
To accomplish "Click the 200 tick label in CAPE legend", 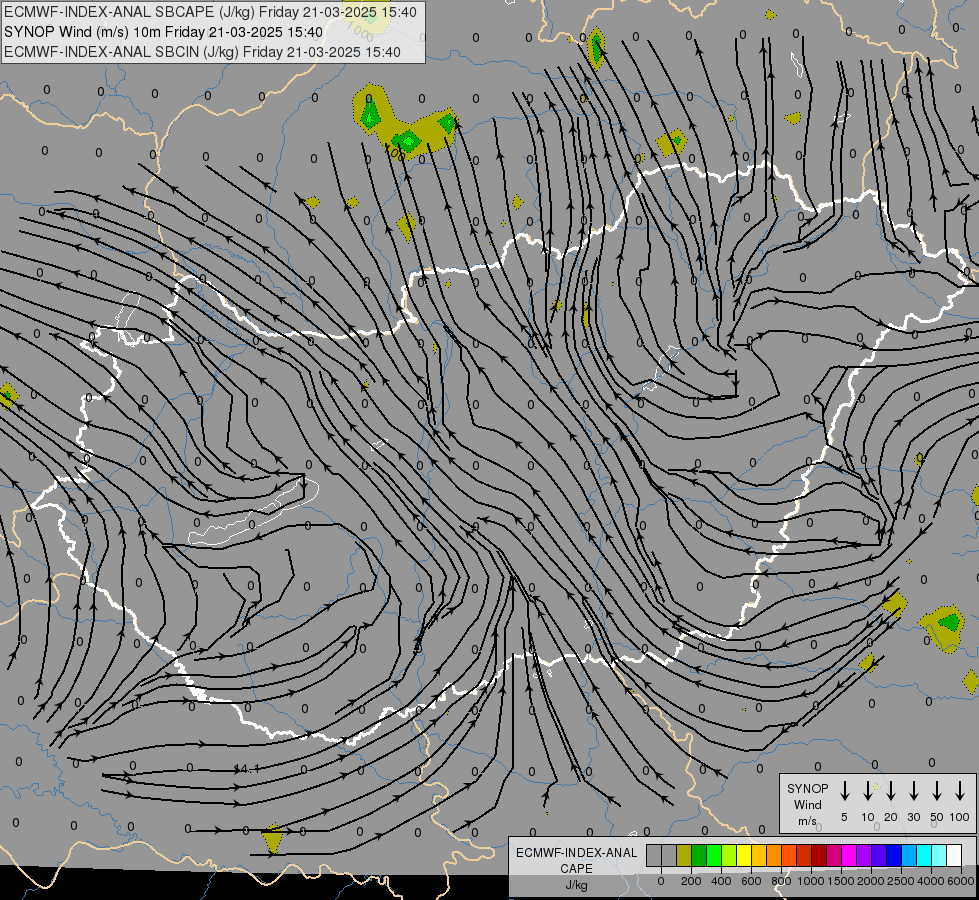I will (x=691, y=881).
